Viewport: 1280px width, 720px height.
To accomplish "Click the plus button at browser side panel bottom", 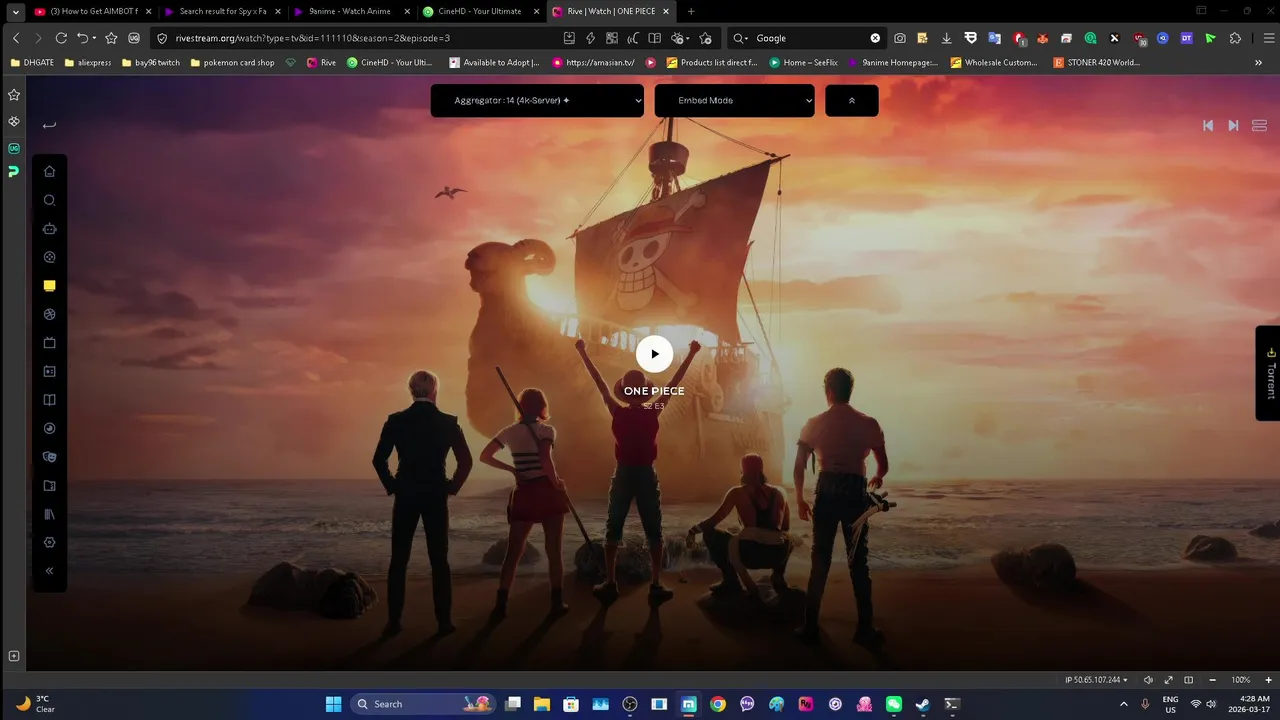I will [x=14, y=656].
